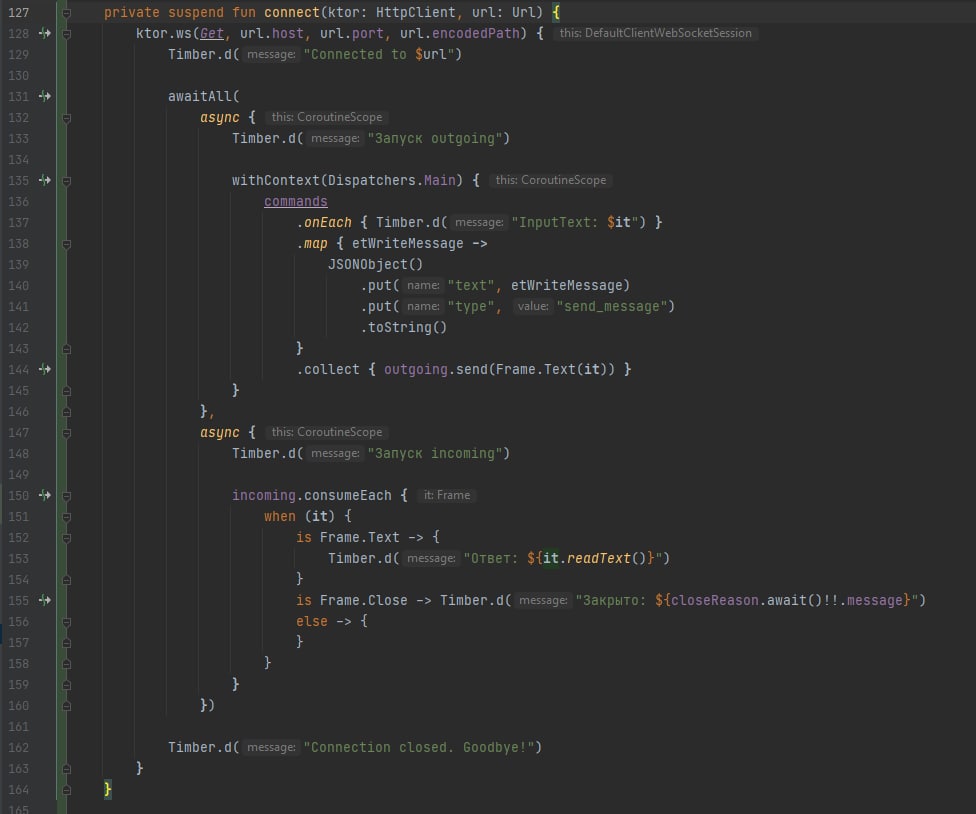This screenshot has width=976, height=814.
Task: Click suspend call gutter icon on line 144
Action: pyautogui.click(x=45, y=369)
